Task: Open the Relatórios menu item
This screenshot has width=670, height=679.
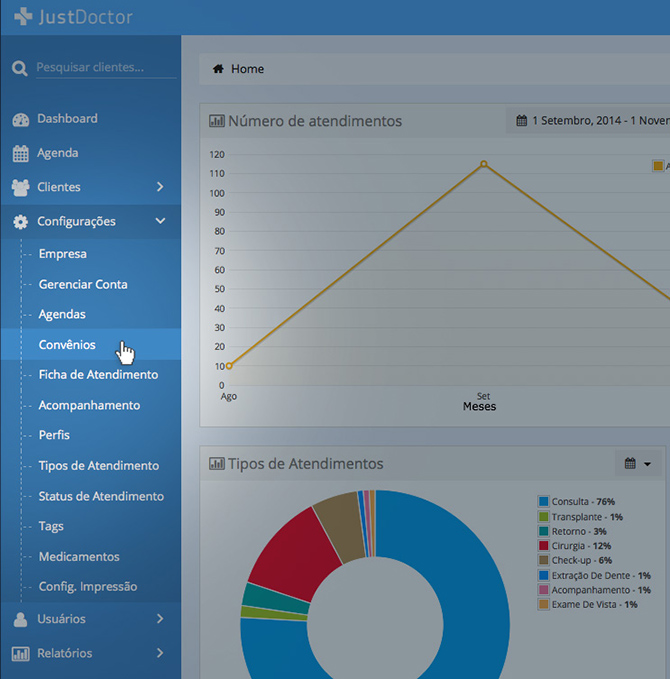Action: pyautogui.click(x=65, y=653)
